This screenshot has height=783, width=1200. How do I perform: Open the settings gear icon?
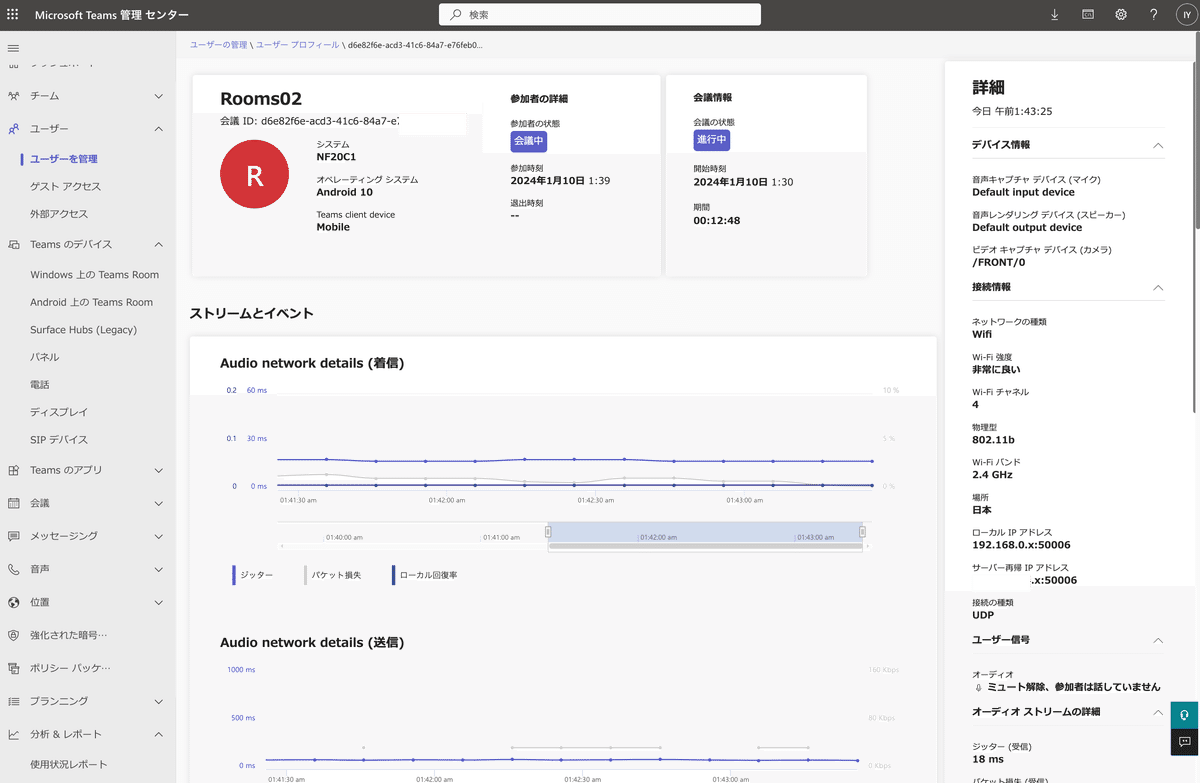[1121, 15]
